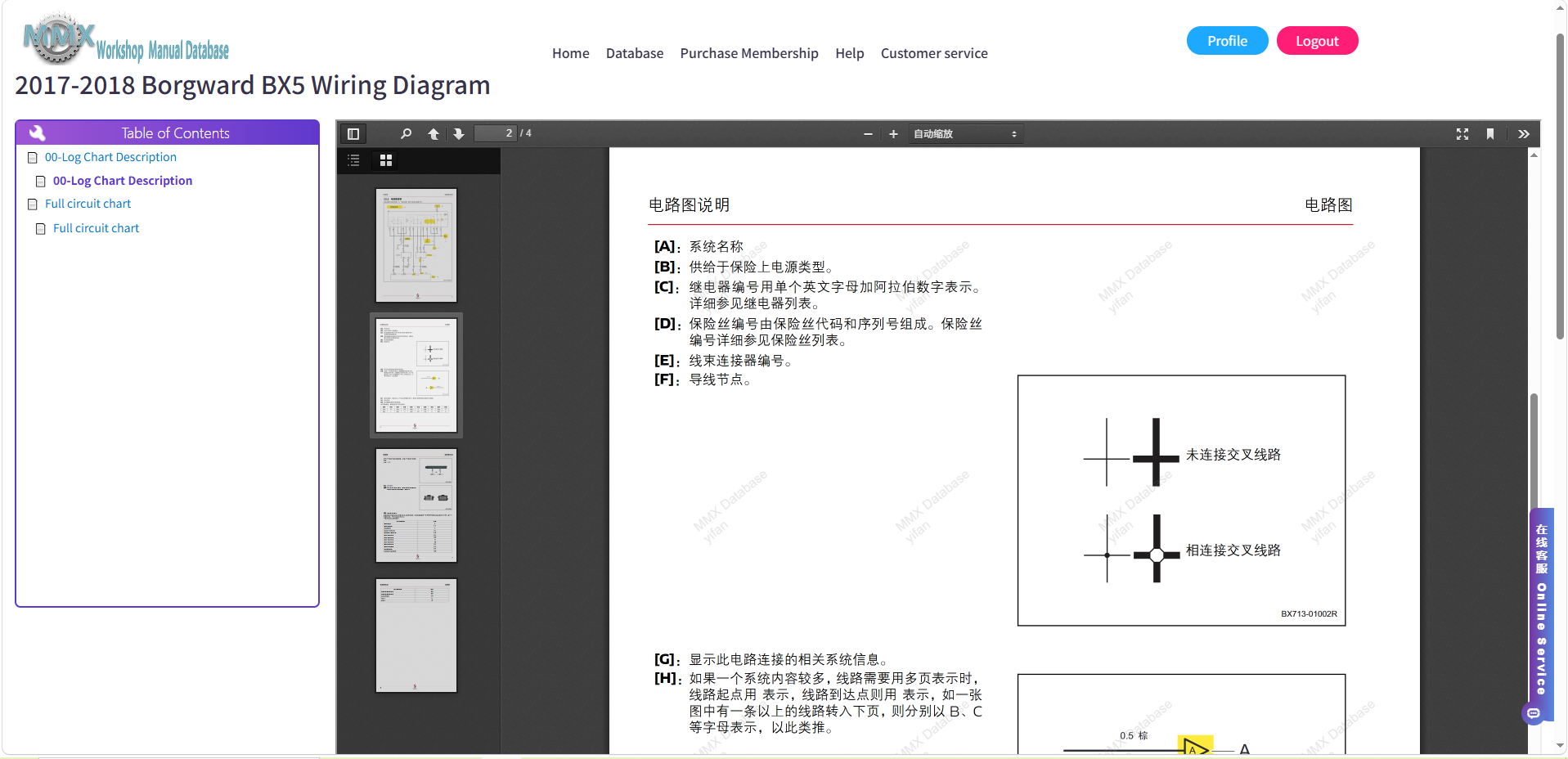Zoom in on the PDF
Image resolution: width=1568 pixels, height=759 pixels.
click(x=893, y=134)
